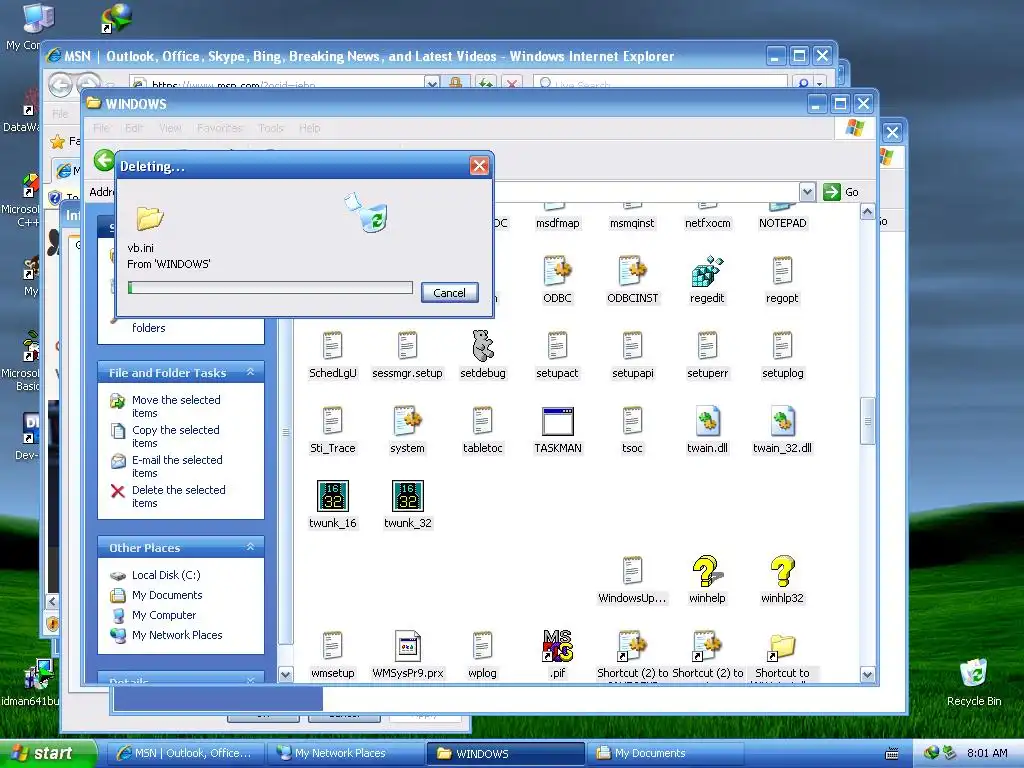Select the SchedLgU log file
The width and height of the screenshot is (1024, 768).
click(332, 346)
